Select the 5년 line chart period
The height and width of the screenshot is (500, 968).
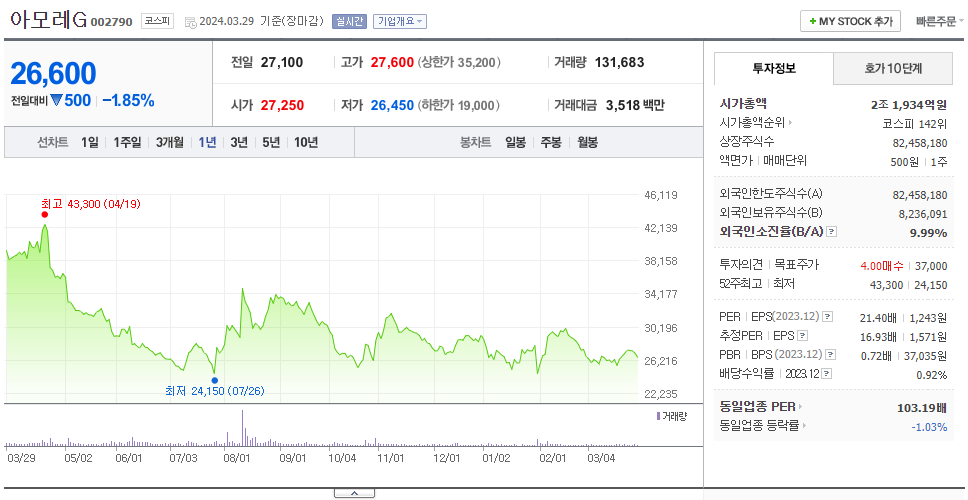click(x=271, y=143)
